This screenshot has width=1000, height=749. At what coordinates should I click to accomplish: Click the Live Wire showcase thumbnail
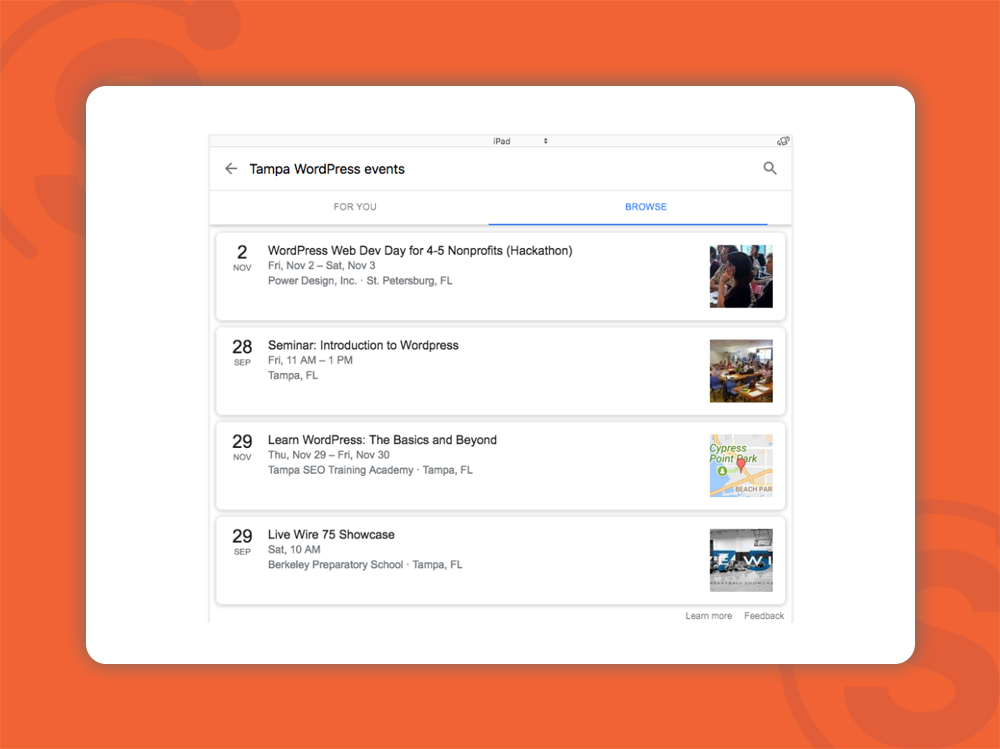pos(741,560)
